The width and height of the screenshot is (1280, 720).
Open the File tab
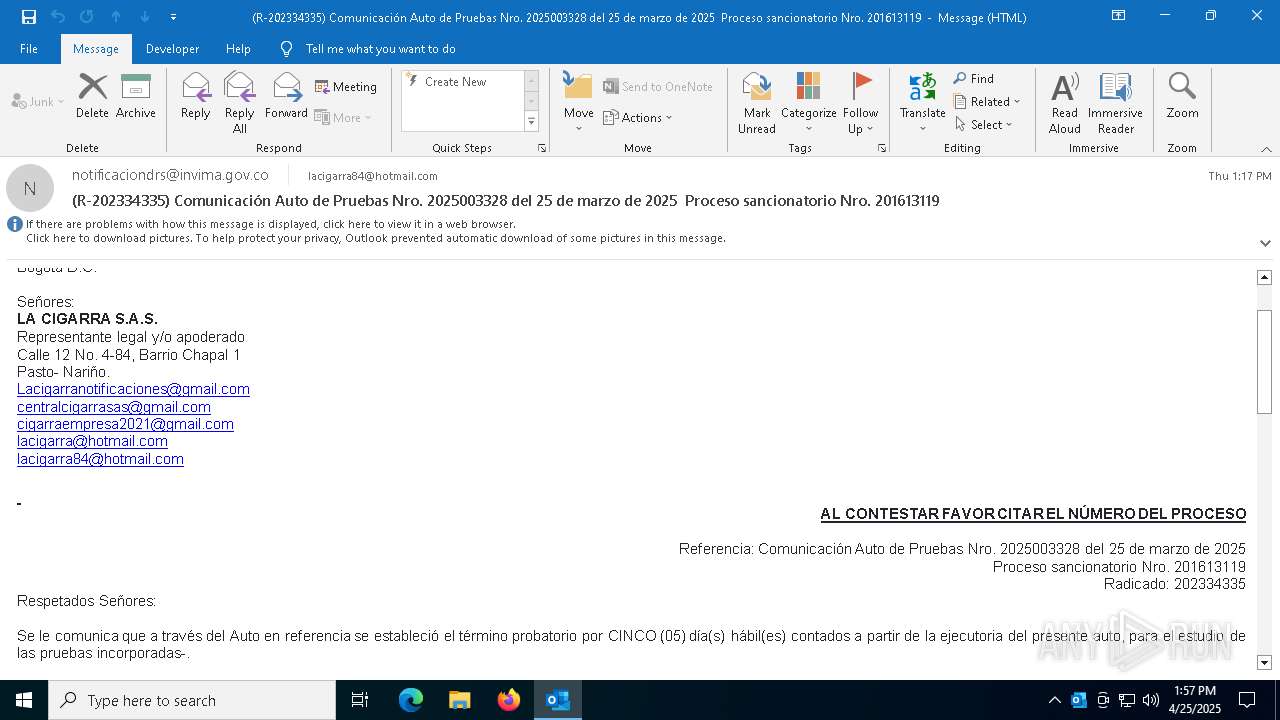[29, 49]
